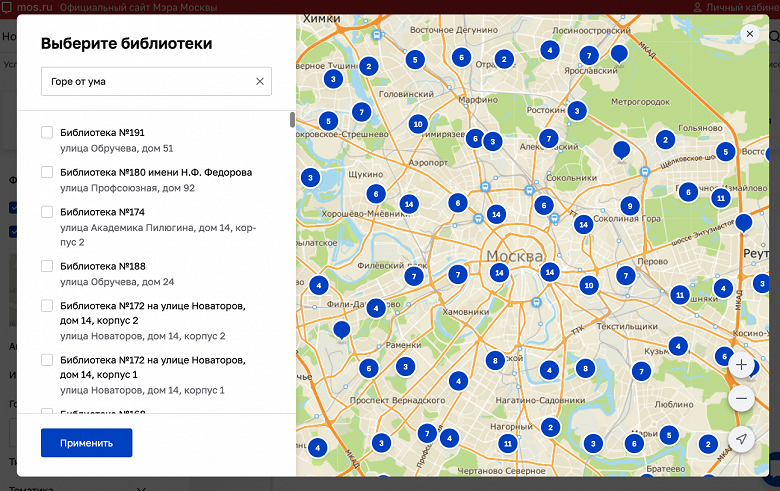780x491 pixels.
Task: Check Библиотека №172 корпус 2 checkbox
Action: pos(47,305)
